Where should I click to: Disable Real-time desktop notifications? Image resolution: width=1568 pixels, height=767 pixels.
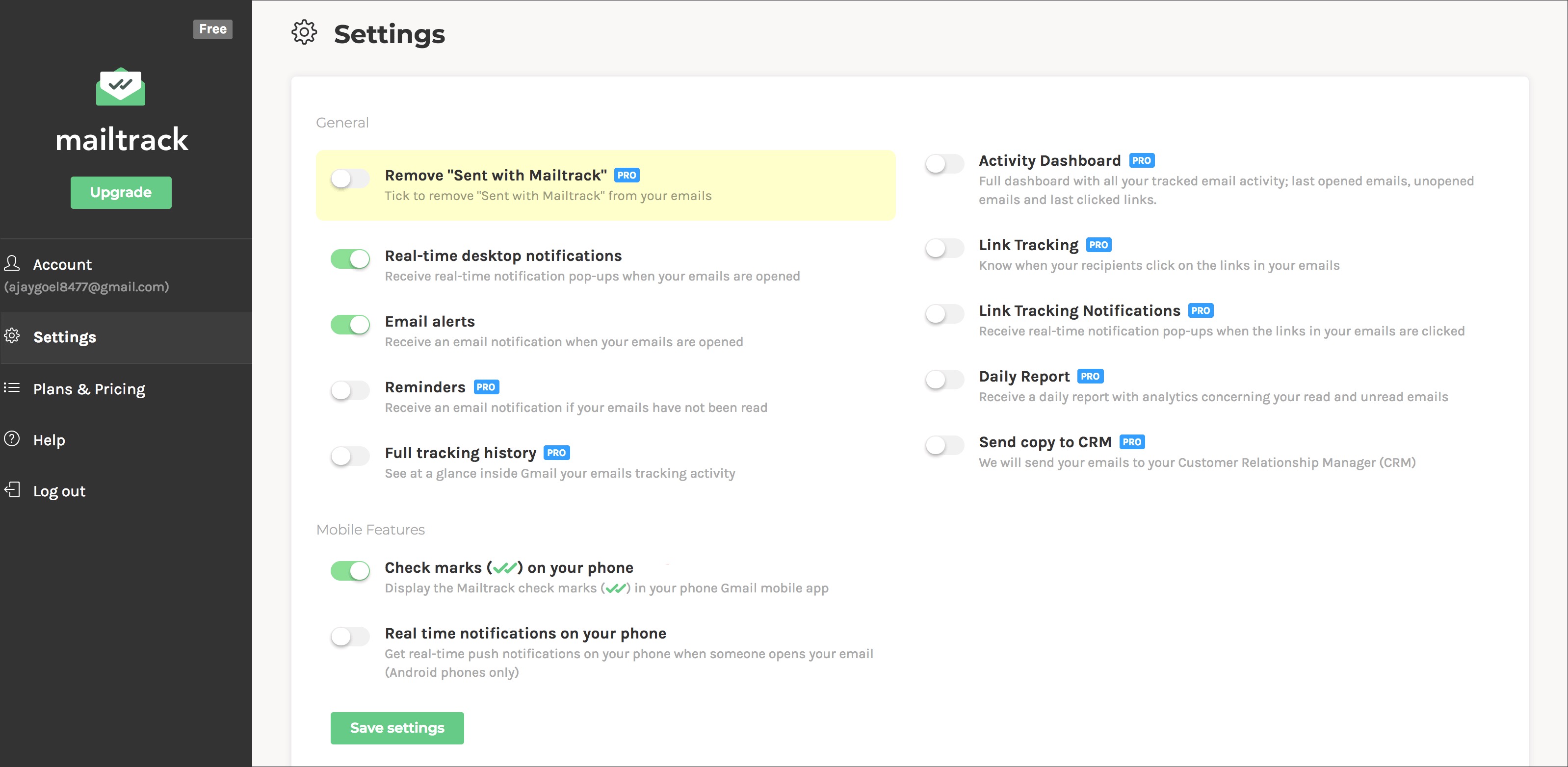pyautogui.click(x=350, y=259)
